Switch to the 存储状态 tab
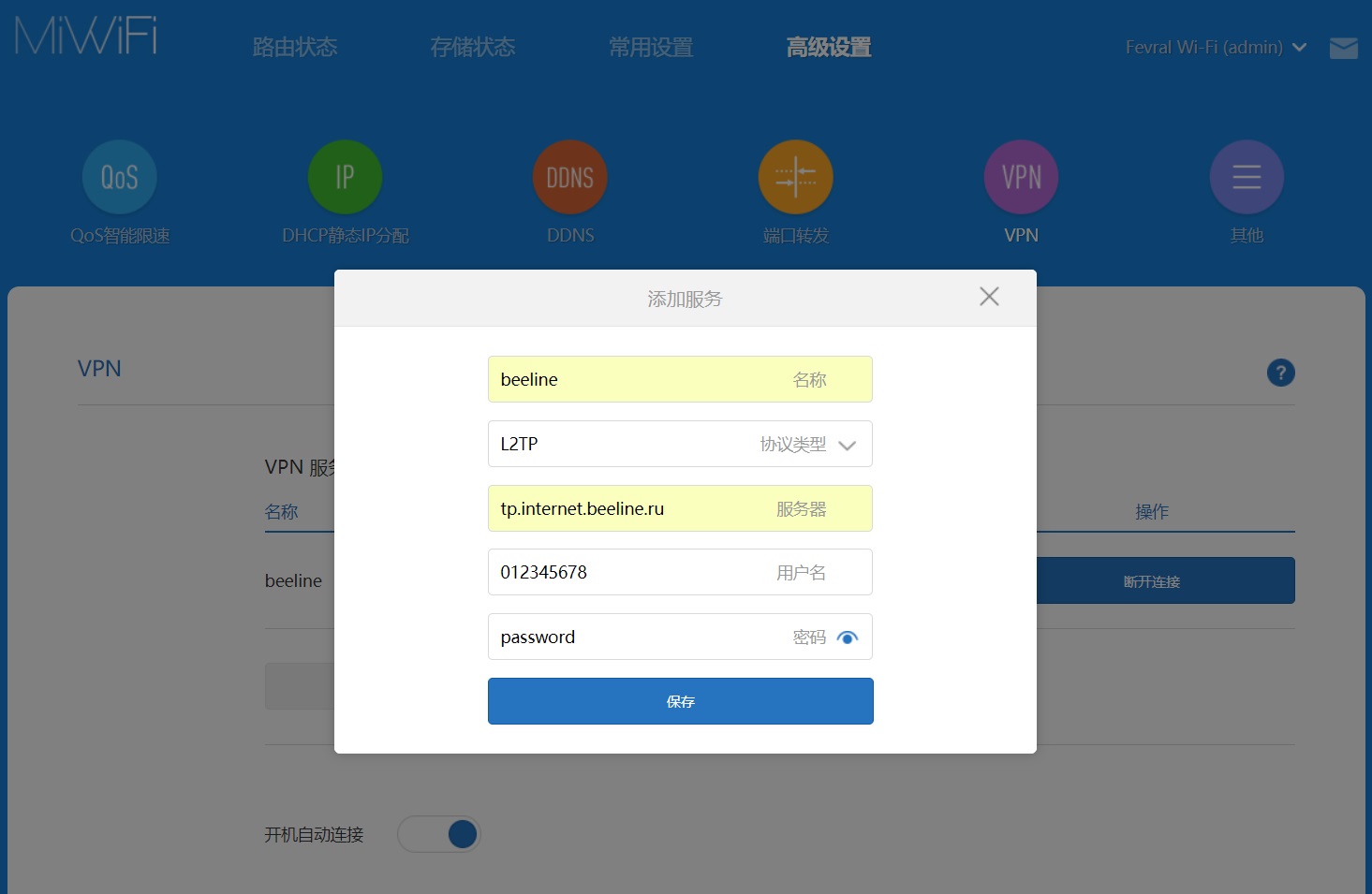The width and height of the screenshot is (1372, 894). click(x=473, y=47)
